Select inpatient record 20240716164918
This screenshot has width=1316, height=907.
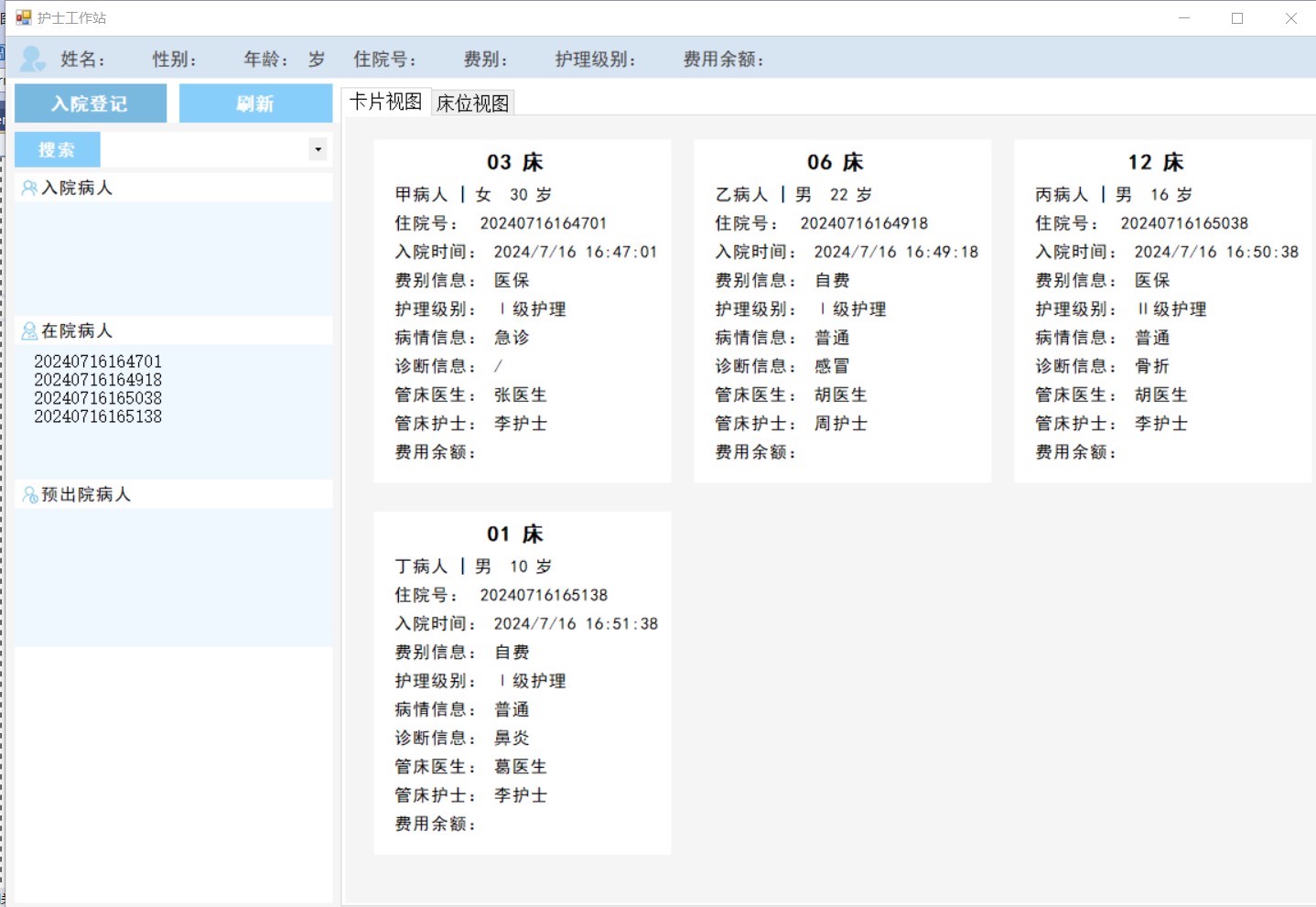pos(98,380)
